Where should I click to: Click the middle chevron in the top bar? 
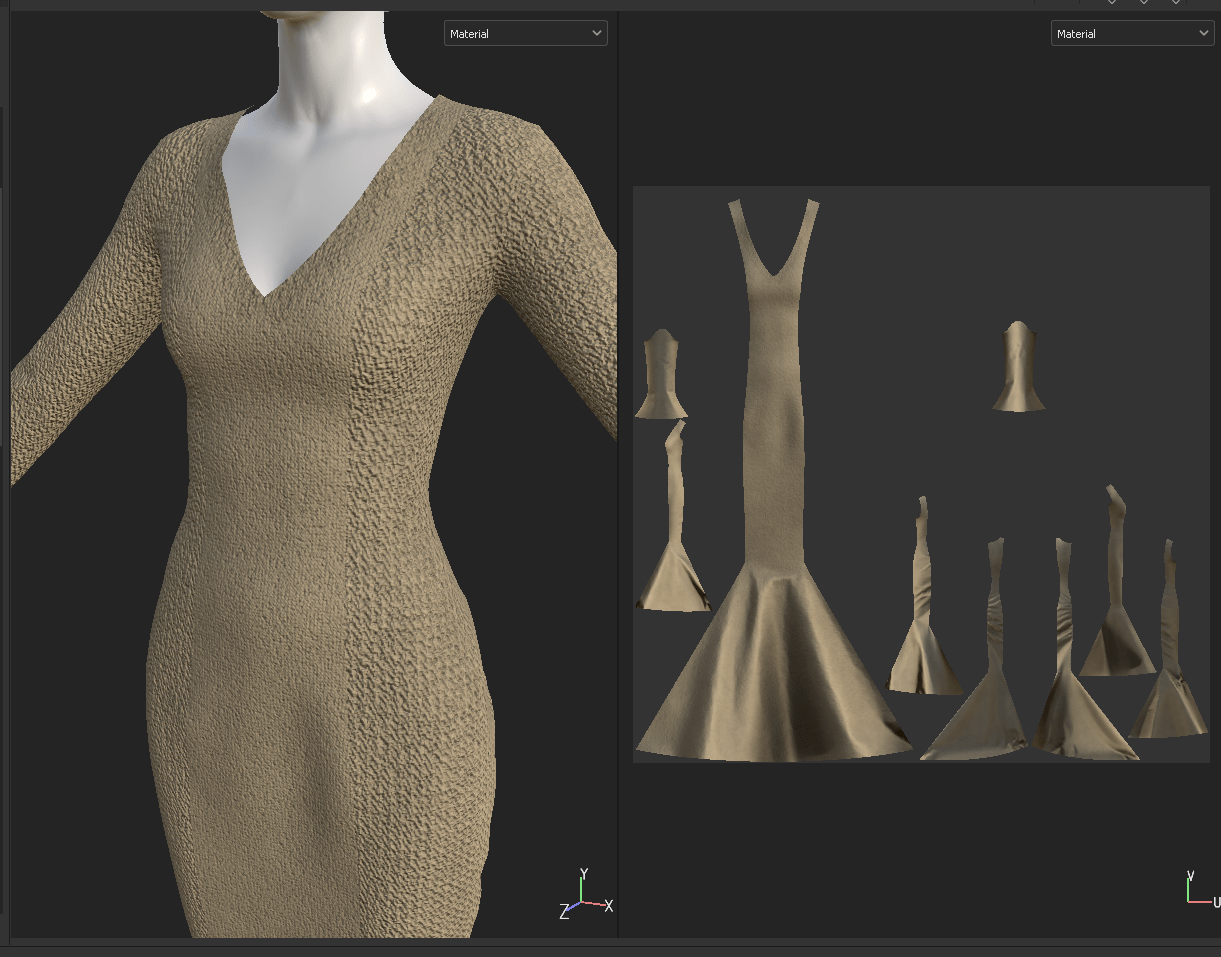(1143, 3)
